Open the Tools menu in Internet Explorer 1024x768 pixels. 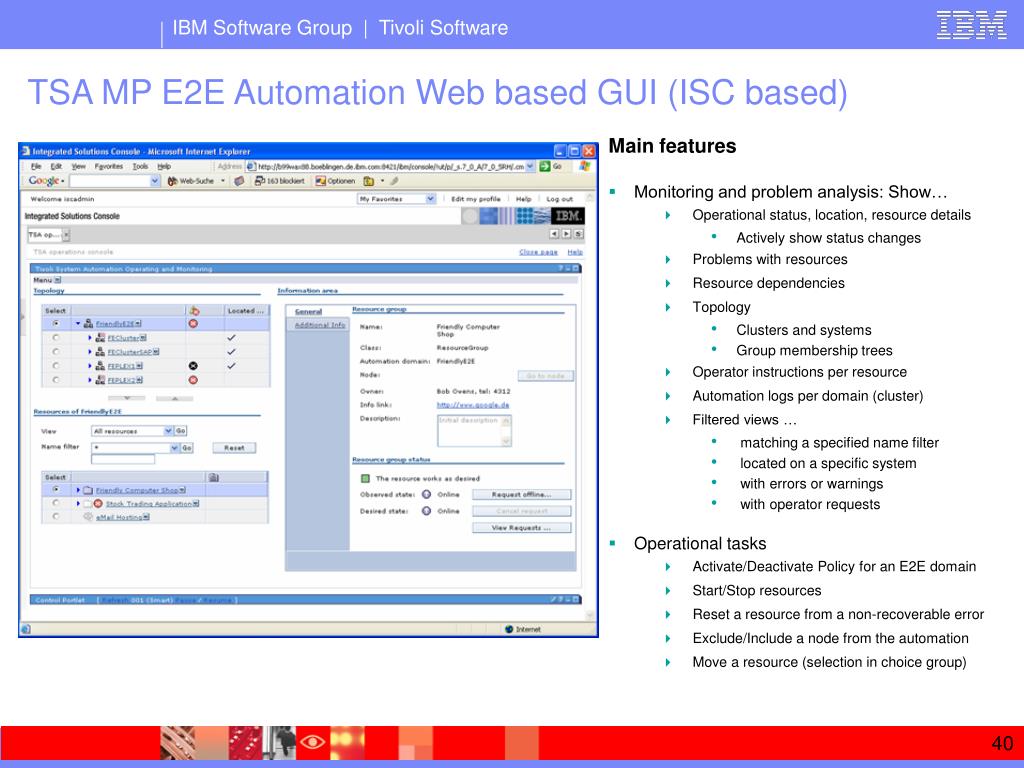[x=140, y=167]
